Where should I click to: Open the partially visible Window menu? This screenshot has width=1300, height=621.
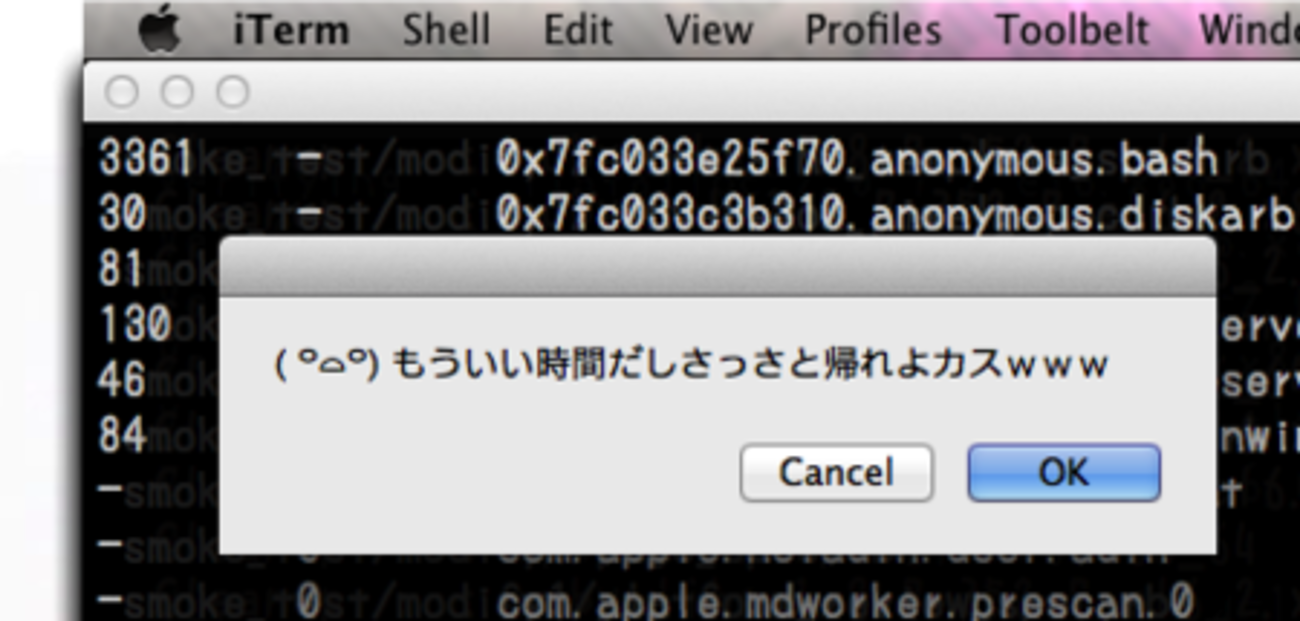(x=1249, y=30)
